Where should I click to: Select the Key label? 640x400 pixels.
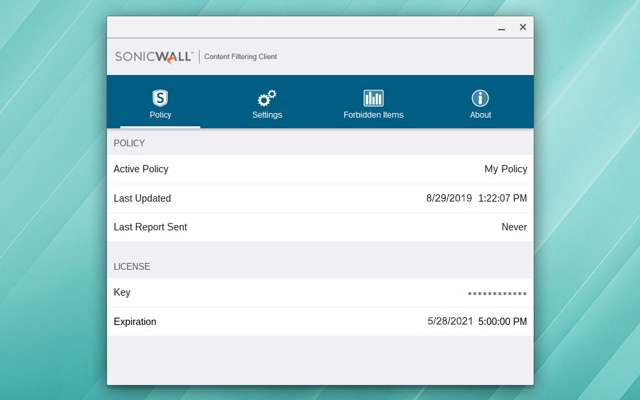(122, 293)
